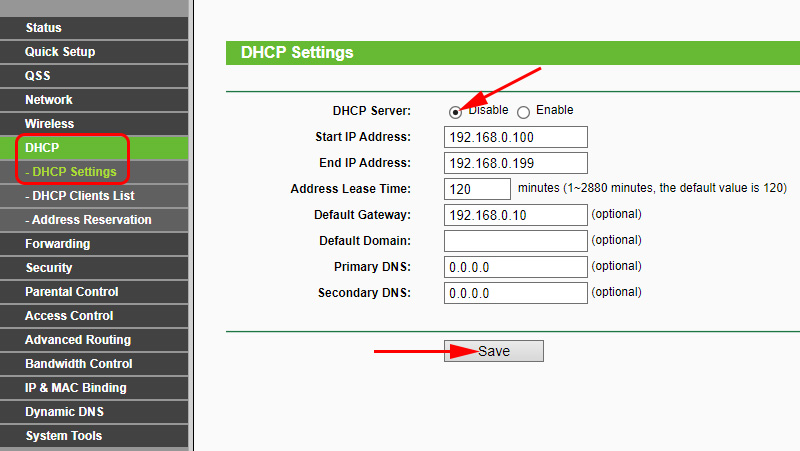Open the Status page
The image size is (800, 451).
43,28
